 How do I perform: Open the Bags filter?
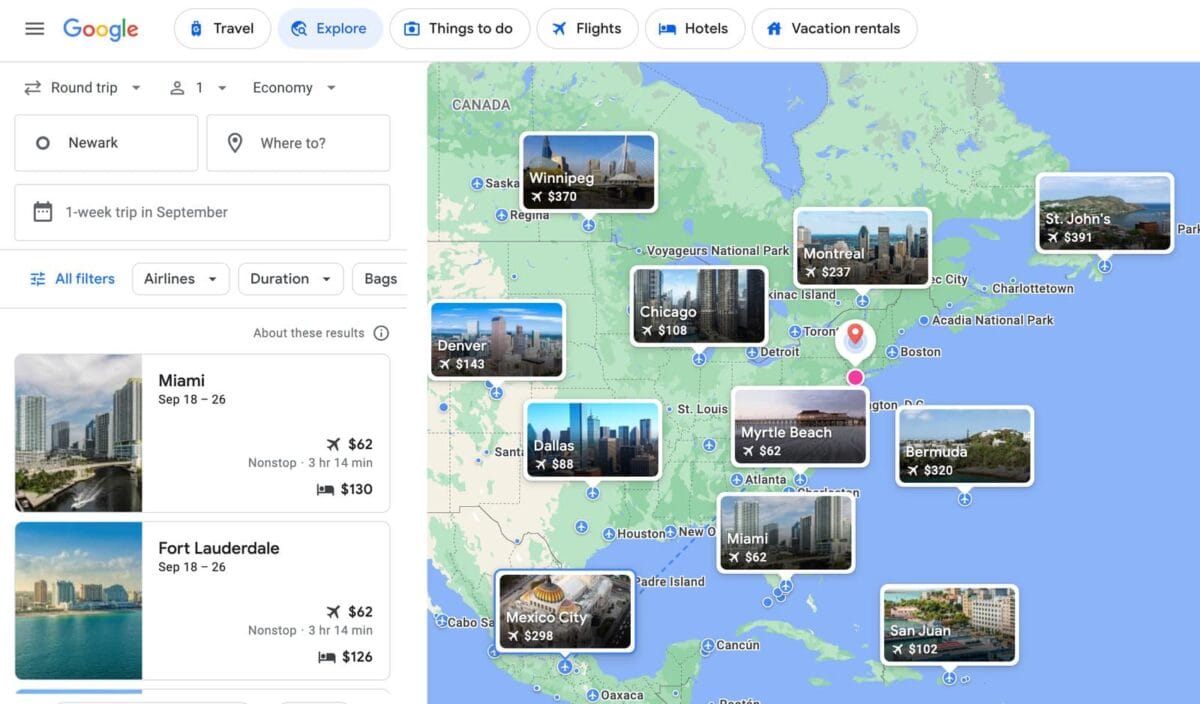[380, 279]
